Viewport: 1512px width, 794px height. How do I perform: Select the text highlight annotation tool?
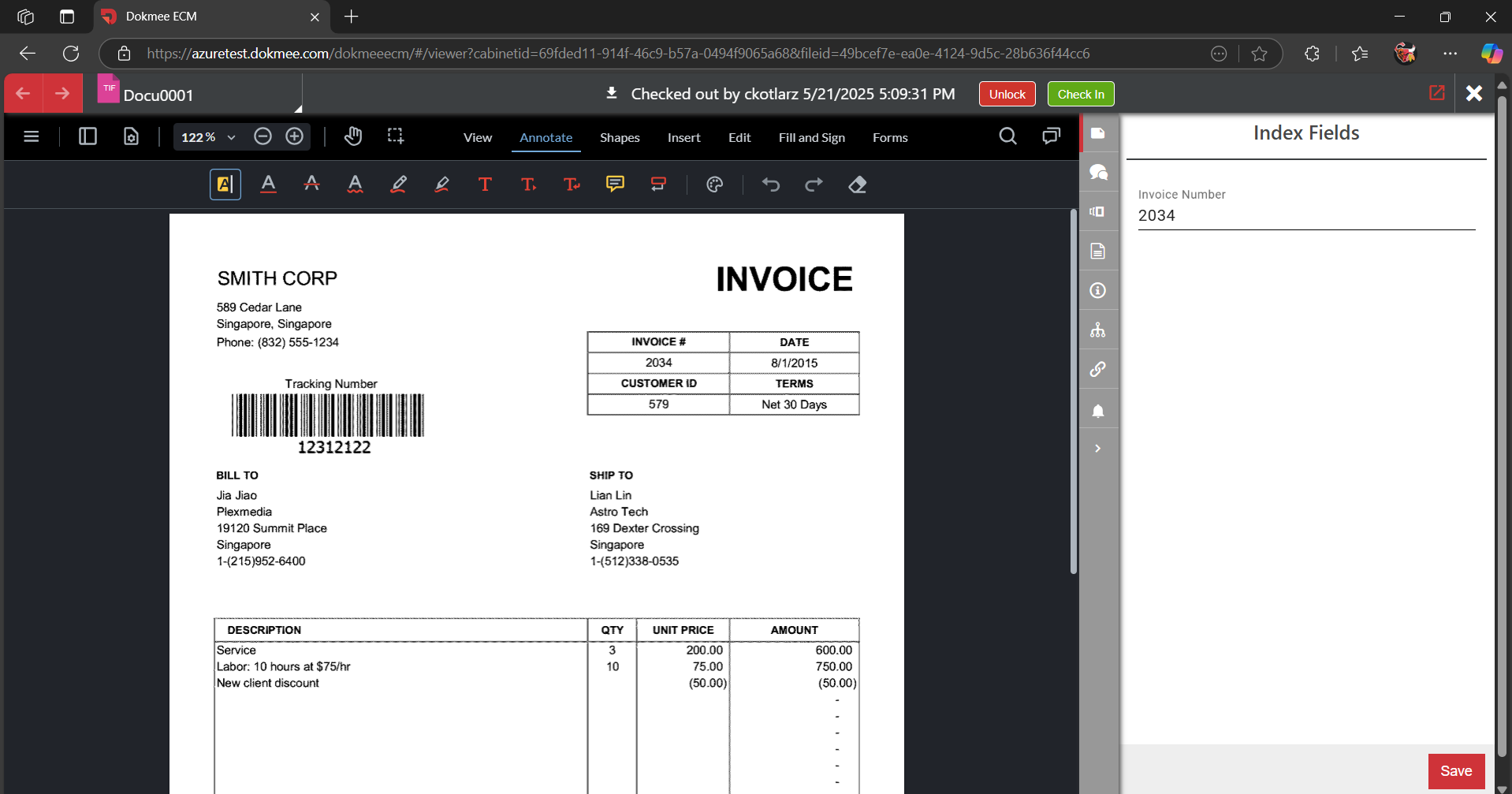tap(225, 185)
